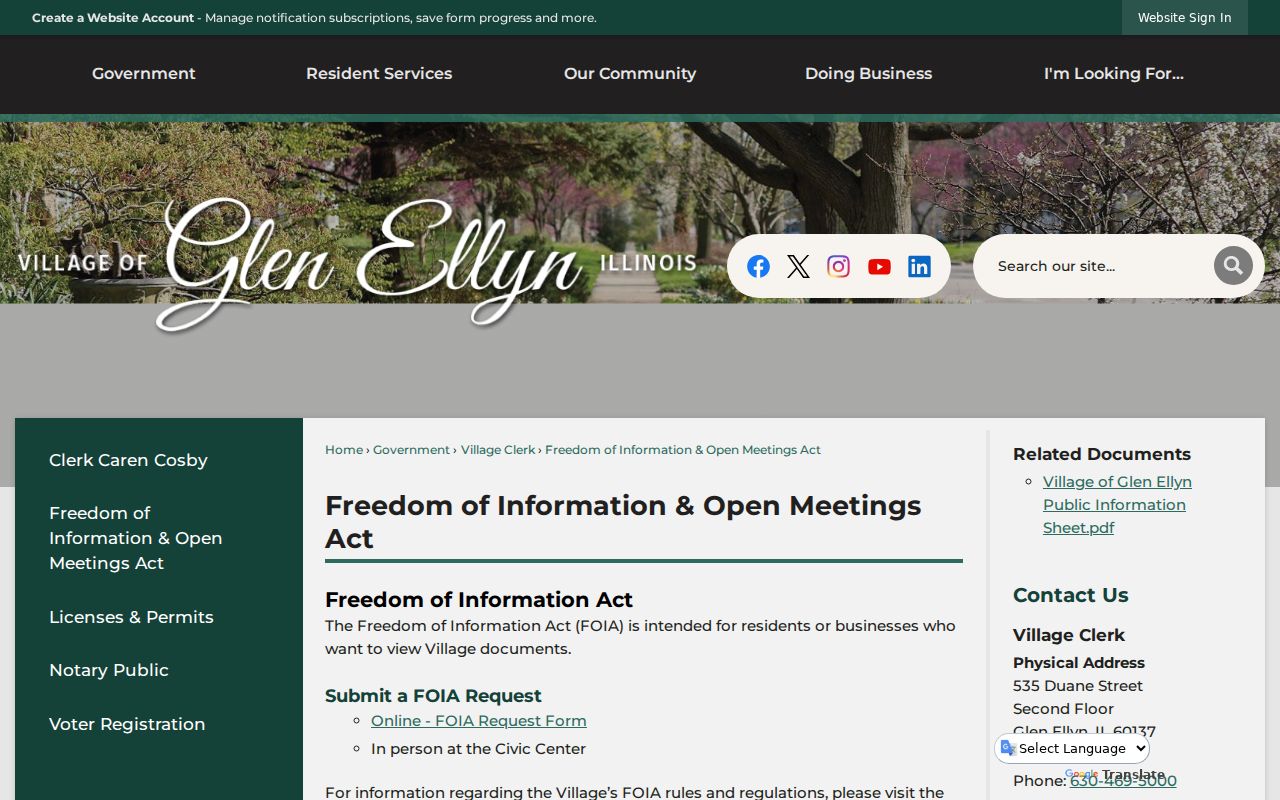1280x800 pixels.
Task: Click the '535 Duane Street' address text
Action: tap(1078, 686)
